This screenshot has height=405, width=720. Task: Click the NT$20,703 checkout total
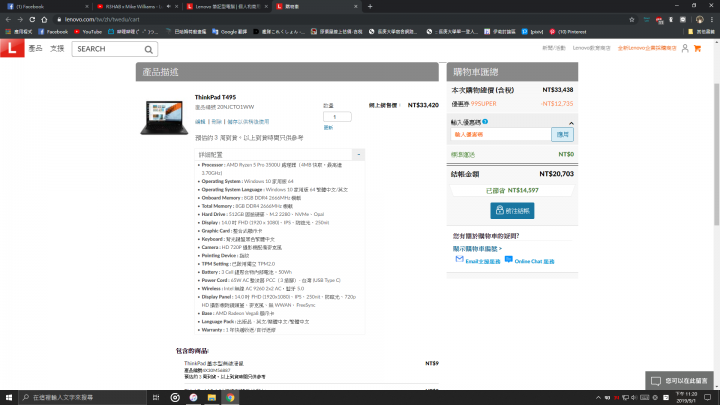[556, 174]
